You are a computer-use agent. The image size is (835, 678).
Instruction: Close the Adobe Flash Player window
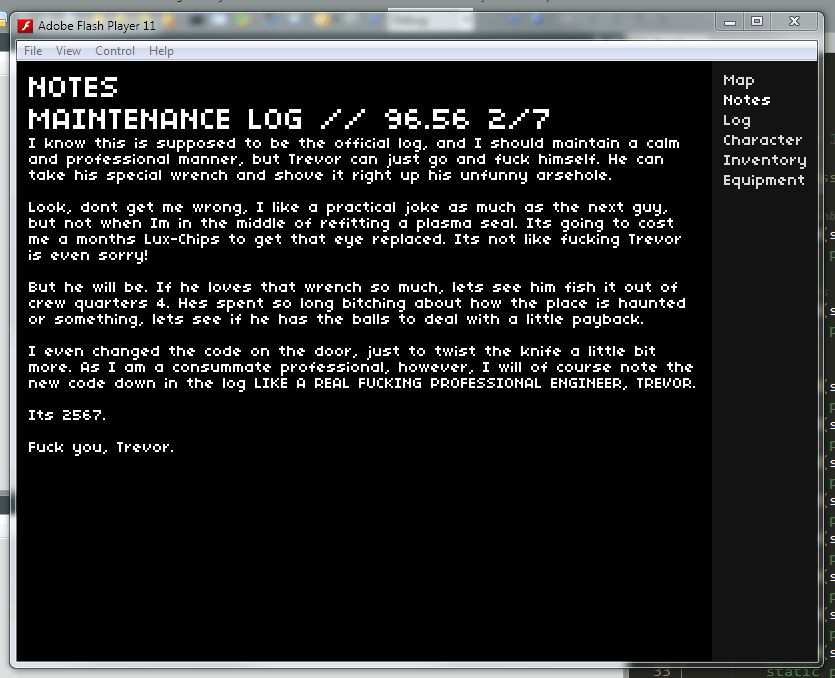795,22
